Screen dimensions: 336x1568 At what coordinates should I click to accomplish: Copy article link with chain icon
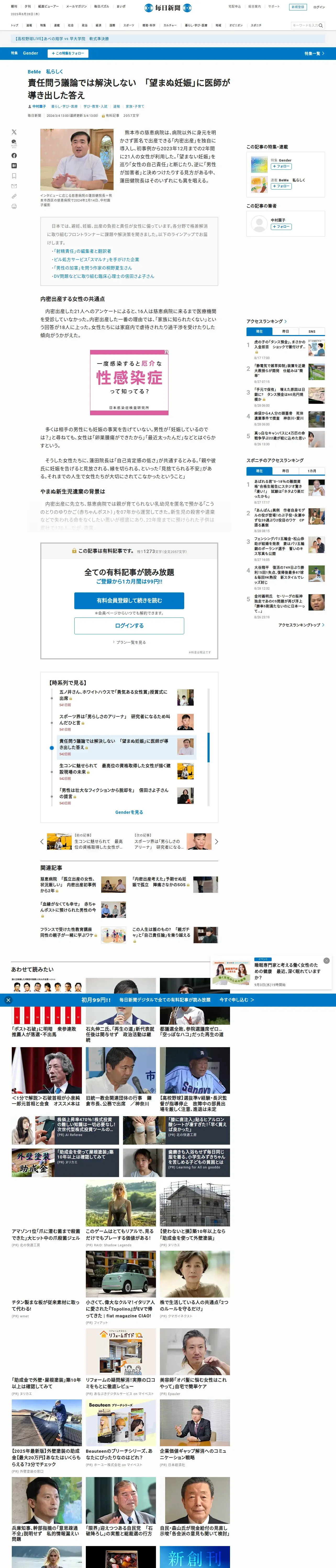14,196
